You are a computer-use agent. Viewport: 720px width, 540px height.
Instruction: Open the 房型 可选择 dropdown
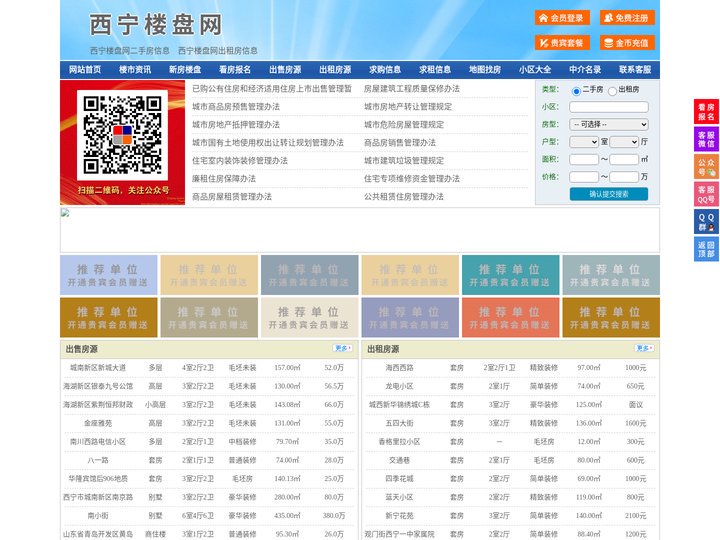point(609,124)
